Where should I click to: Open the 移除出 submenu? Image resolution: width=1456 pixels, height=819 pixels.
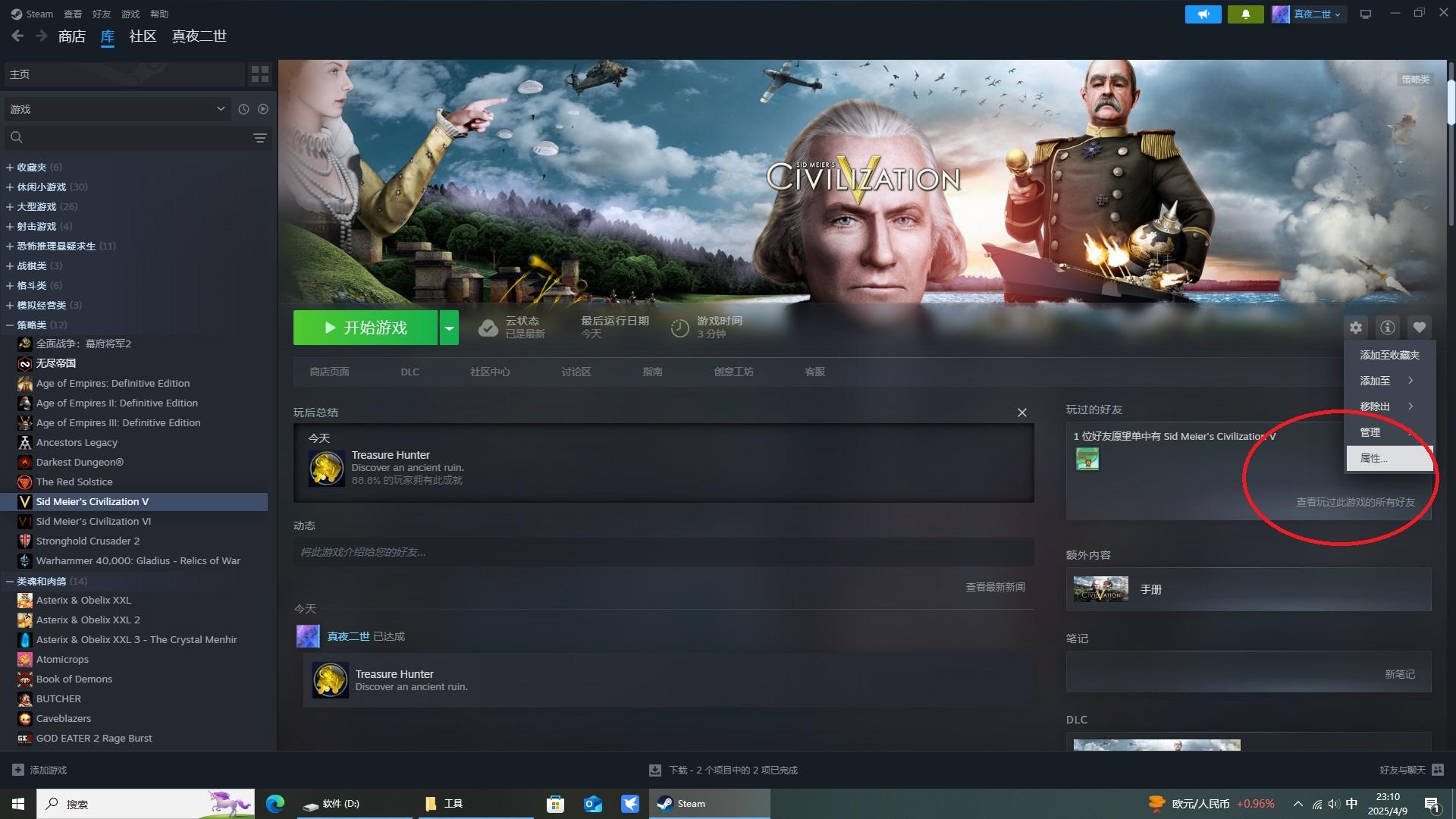[1389, 406]
